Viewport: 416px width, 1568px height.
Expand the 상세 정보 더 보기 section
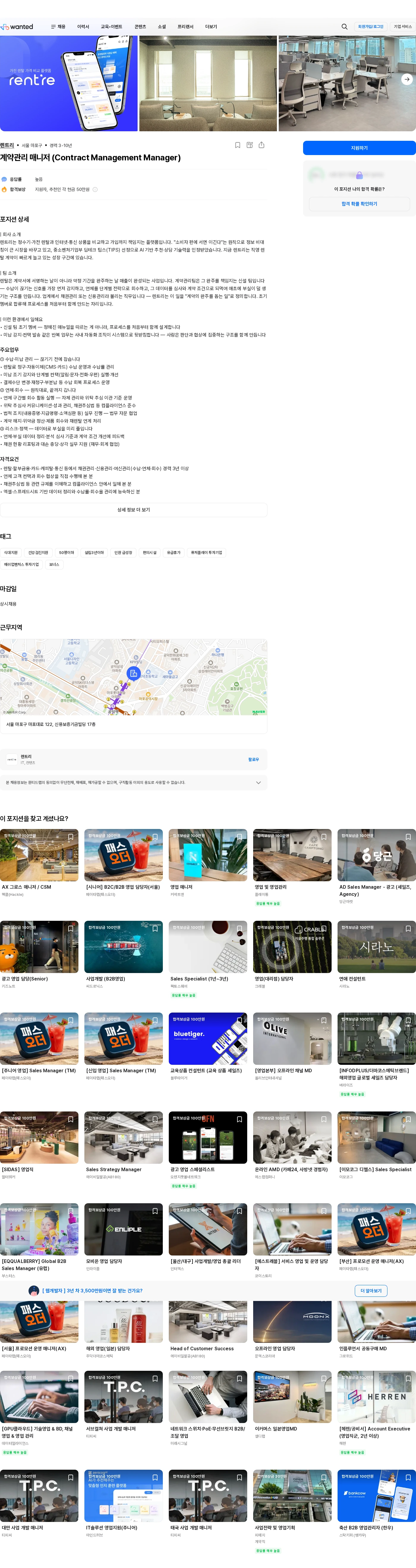(133, 510)
